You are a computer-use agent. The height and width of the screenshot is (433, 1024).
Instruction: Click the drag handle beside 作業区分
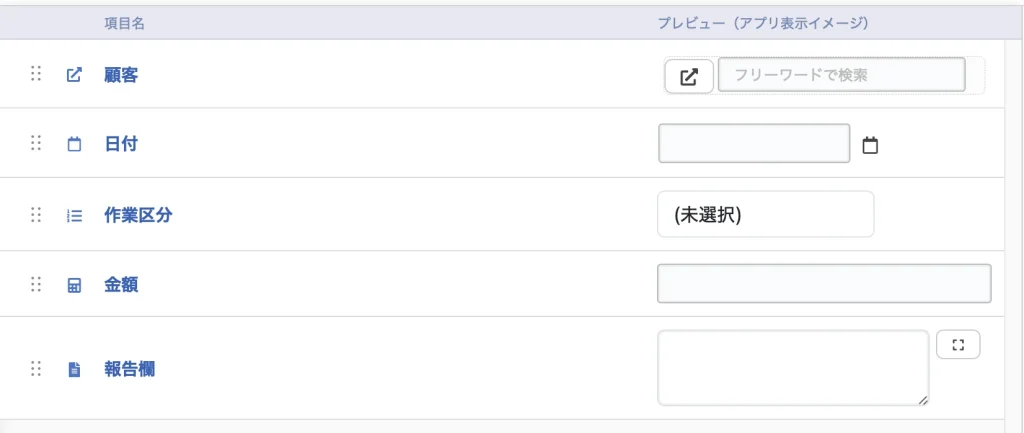[x=36, y=214]
